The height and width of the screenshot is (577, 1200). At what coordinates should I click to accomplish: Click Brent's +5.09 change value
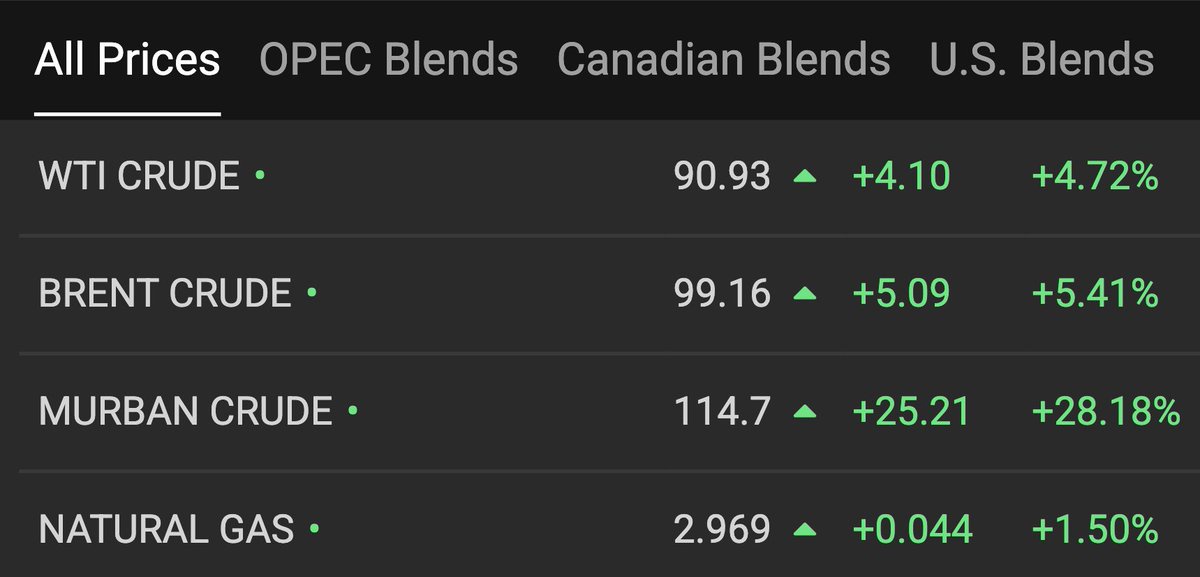pos(901,294)
